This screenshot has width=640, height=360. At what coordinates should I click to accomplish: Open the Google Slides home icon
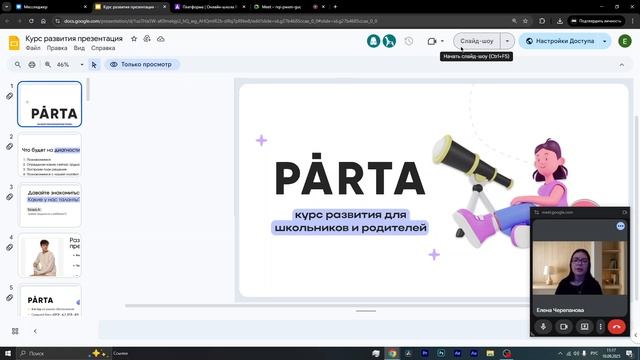[14, 42]
